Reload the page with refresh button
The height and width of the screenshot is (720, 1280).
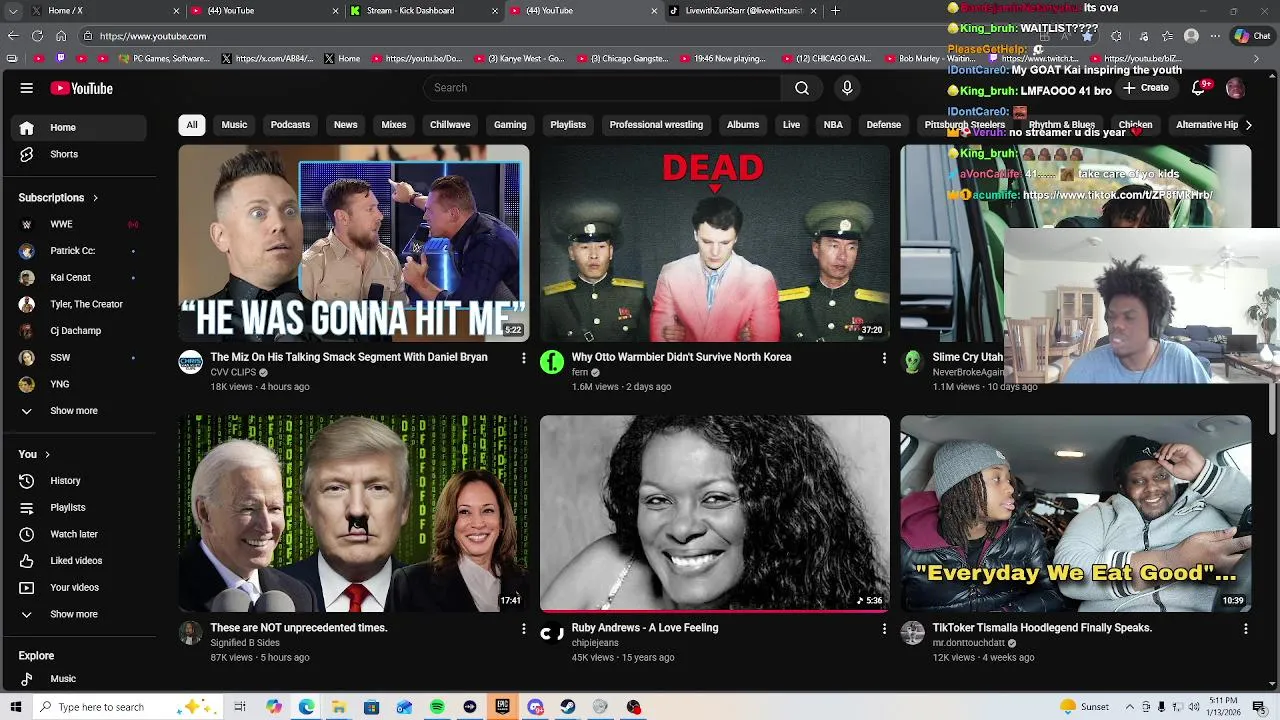tap(37, 36)
